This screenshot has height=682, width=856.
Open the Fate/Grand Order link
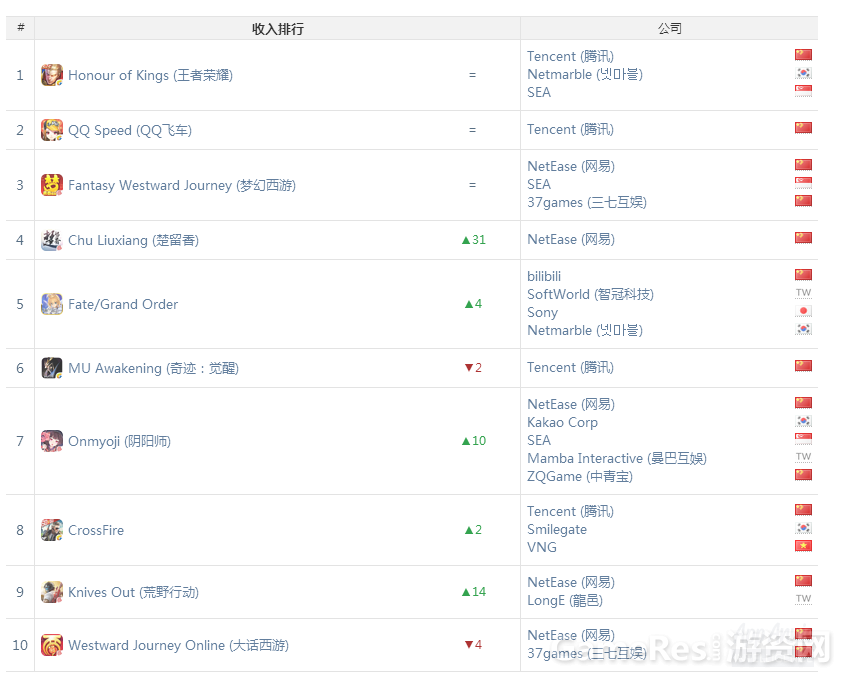(x=123, y=304)
